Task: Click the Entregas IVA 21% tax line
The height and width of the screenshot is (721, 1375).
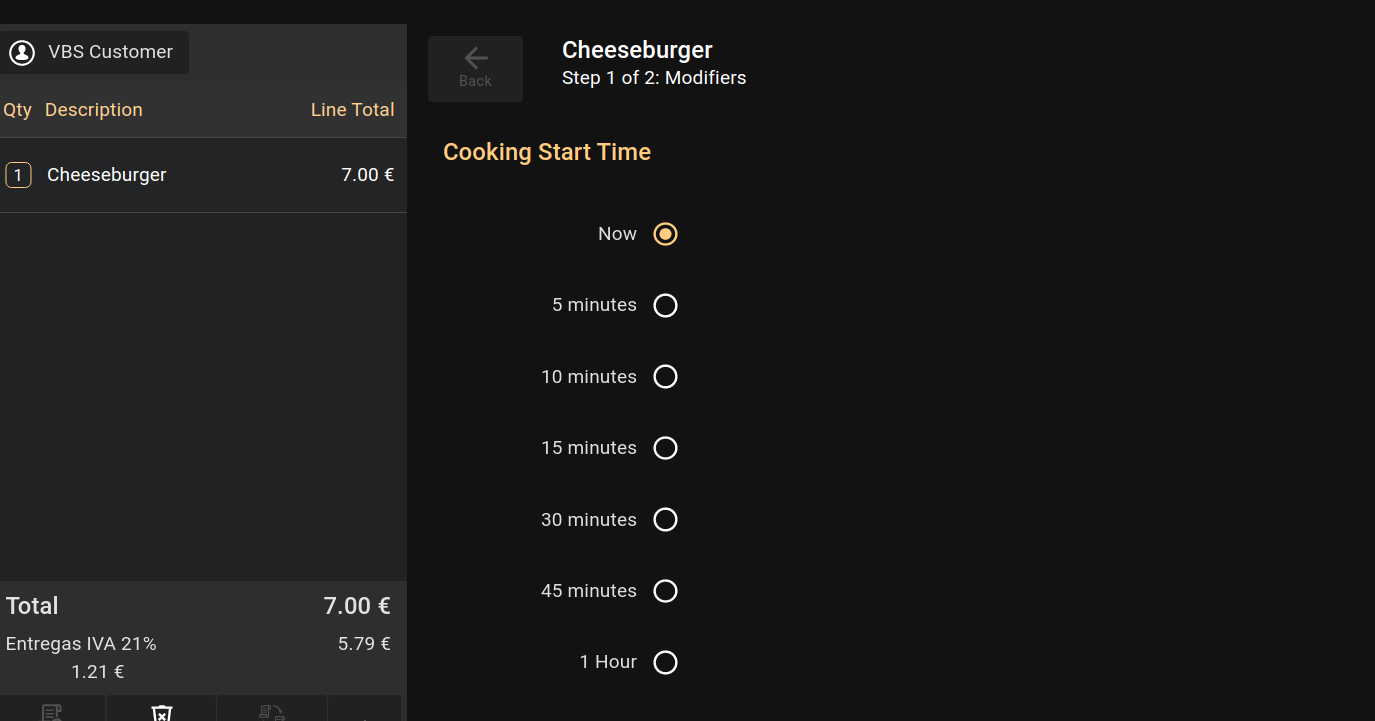Action: pyautogui.click(x=82, y=644)
